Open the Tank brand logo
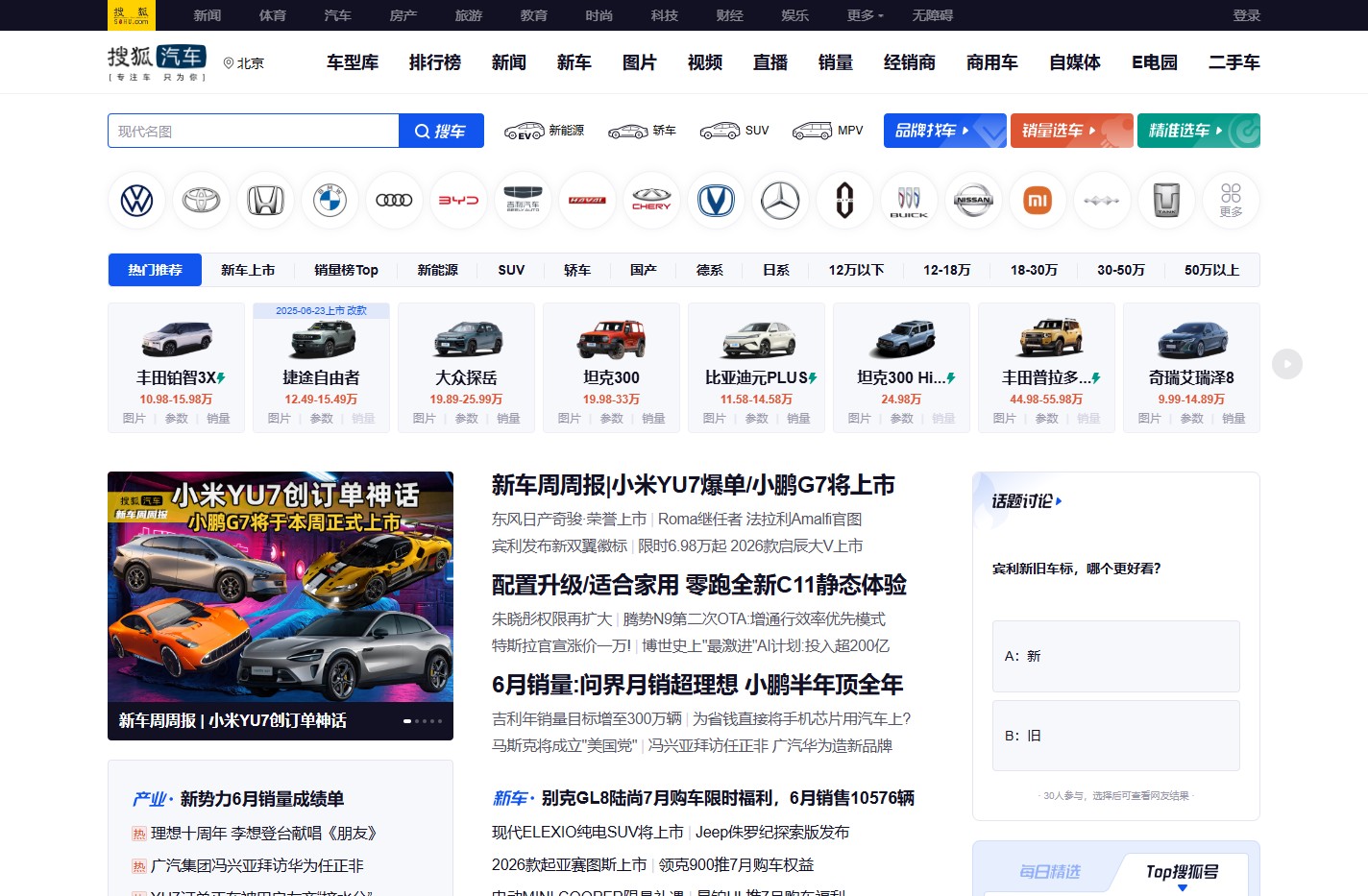The width and height of the screenshot is (1368, 896). [x=1167, y=201]
